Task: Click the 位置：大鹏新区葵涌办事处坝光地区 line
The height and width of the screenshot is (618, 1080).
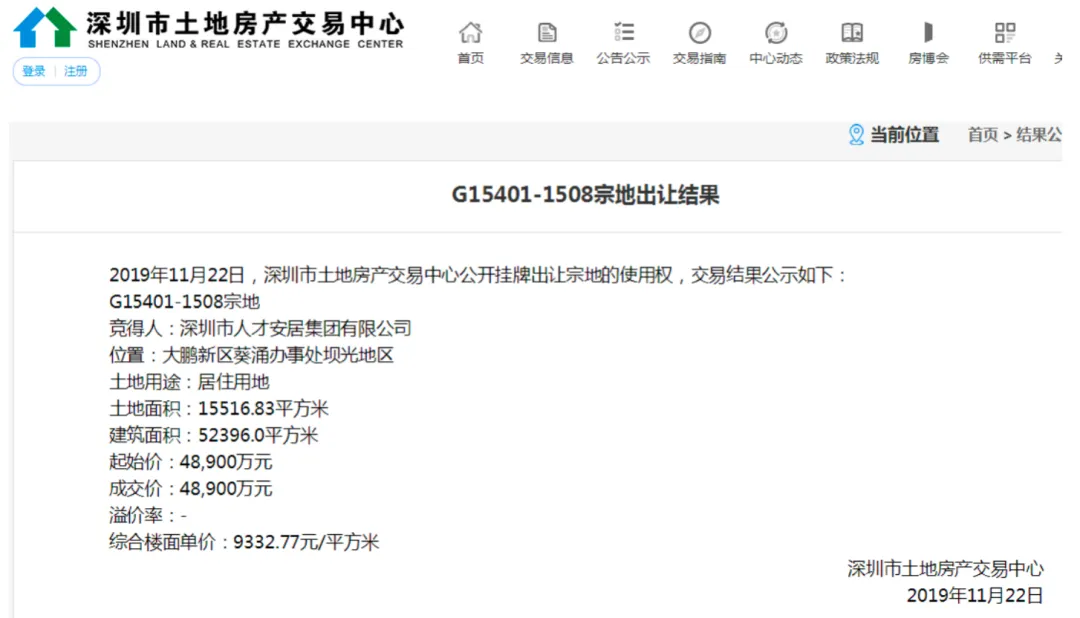Action: (251, 356)
